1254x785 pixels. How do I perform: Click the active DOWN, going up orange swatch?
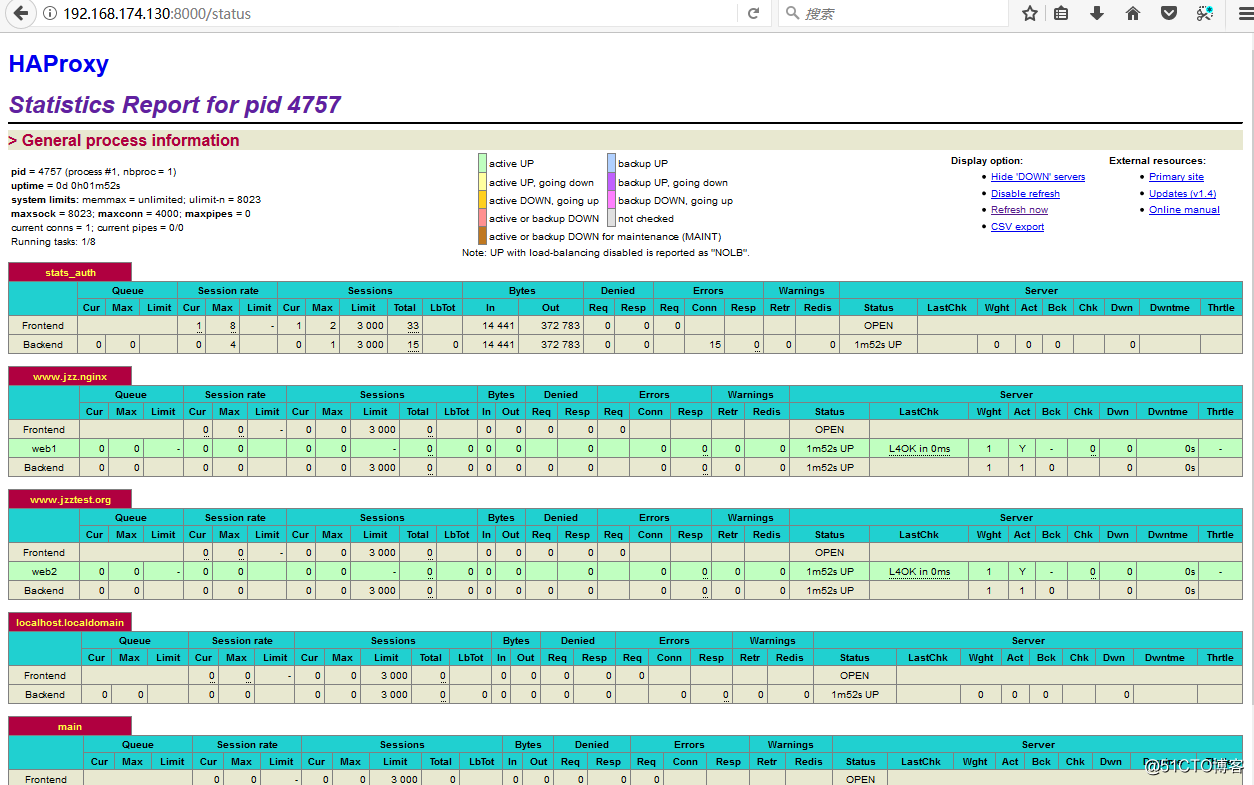[483, 200]
